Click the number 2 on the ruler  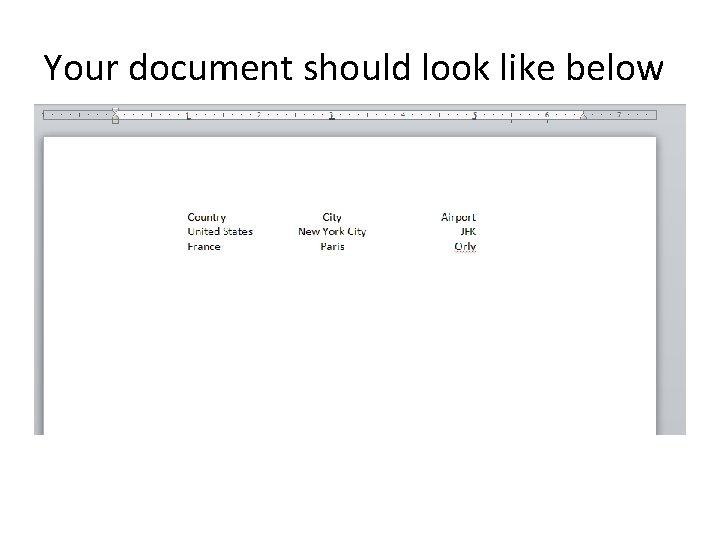(259, 115)
